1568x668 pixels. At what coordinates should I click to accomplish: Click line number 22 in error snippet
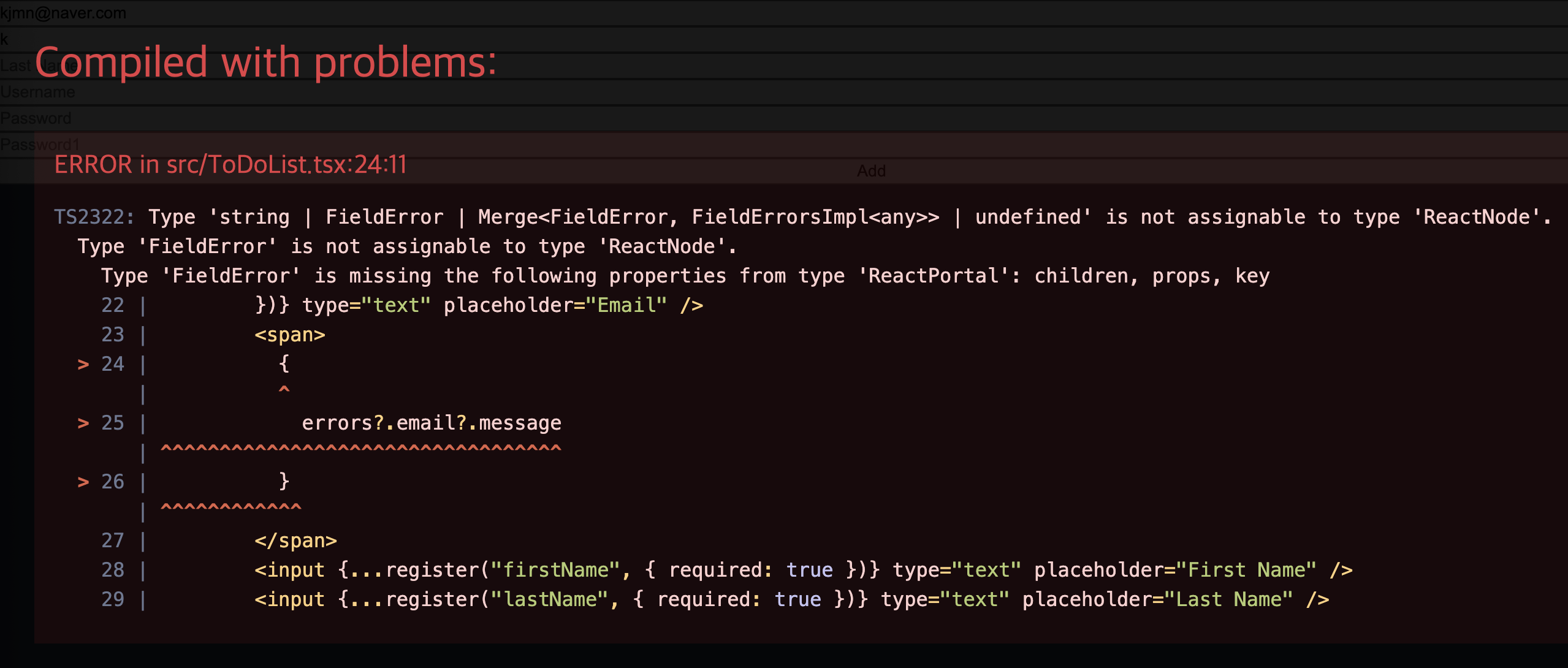[x=113, y=305]
